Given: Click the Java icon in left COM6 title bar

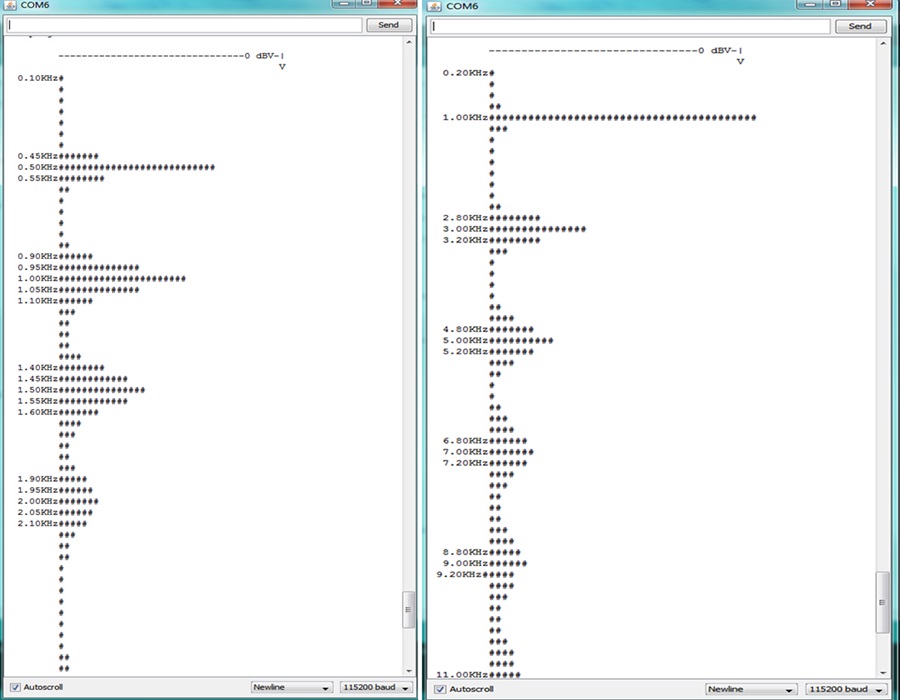Looking at the screenshot, I should (x=10, y=5).
